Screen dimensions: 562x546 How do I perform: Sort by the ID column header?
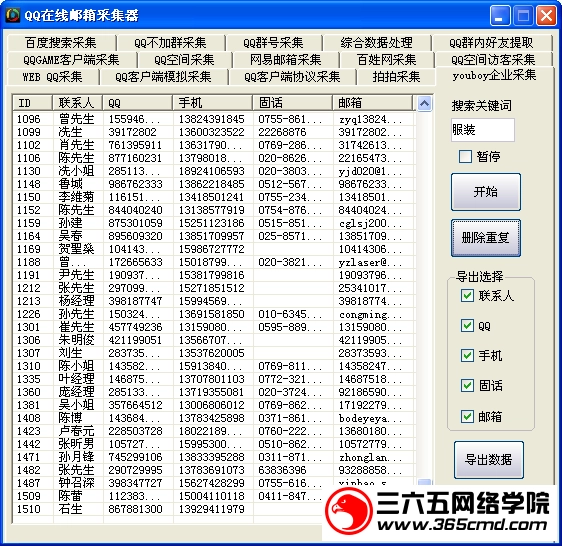[32, 103]
